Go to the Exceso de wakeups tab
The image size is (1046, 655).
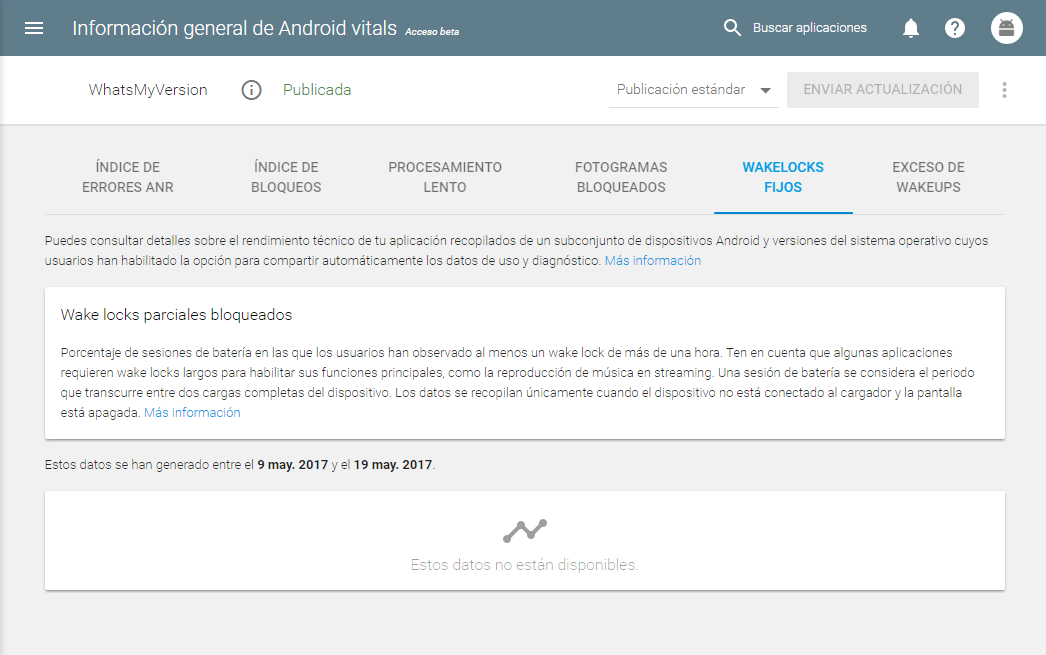929,177
